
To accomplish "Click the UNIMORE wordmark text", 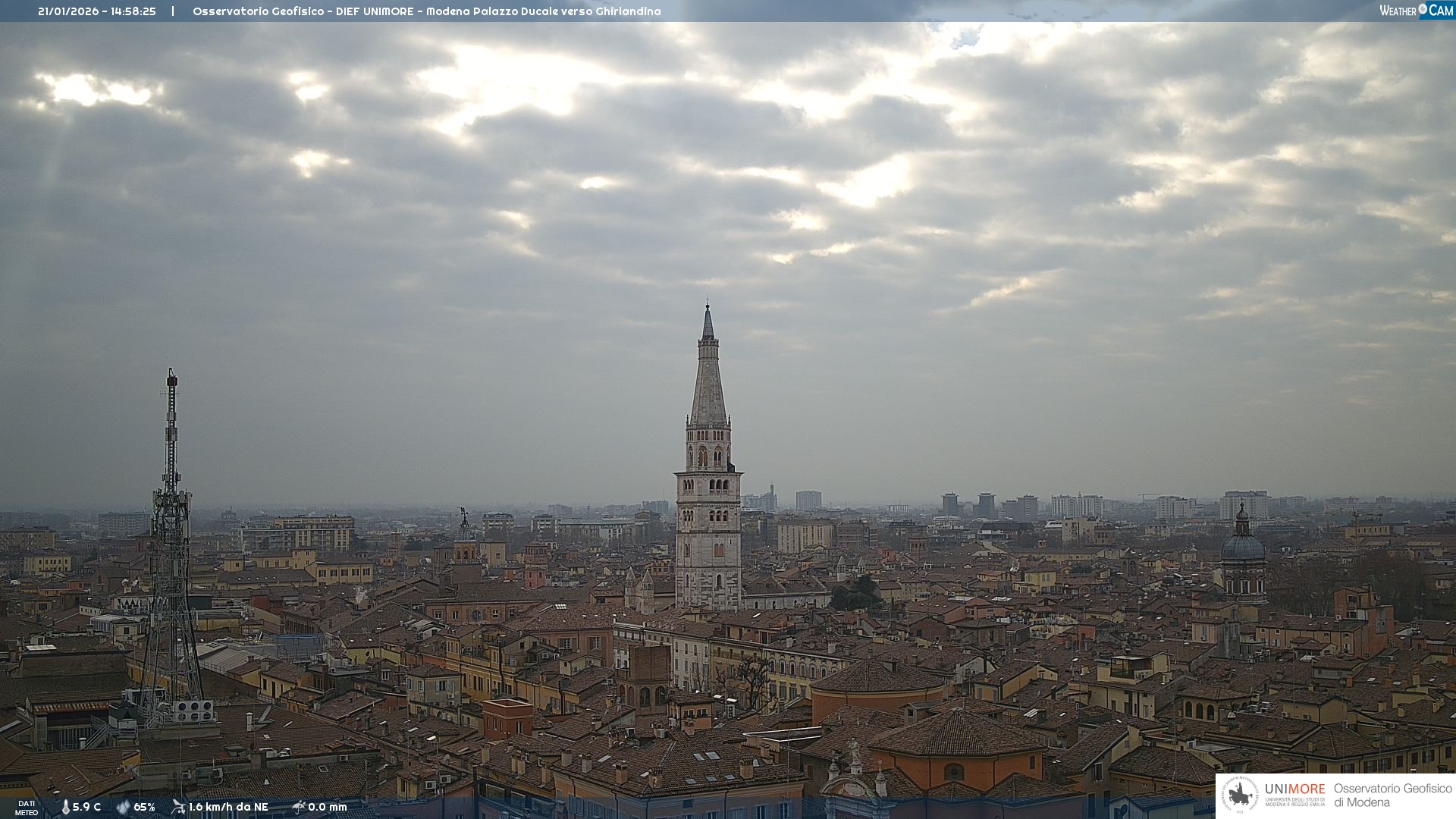I will point(1294,789).
